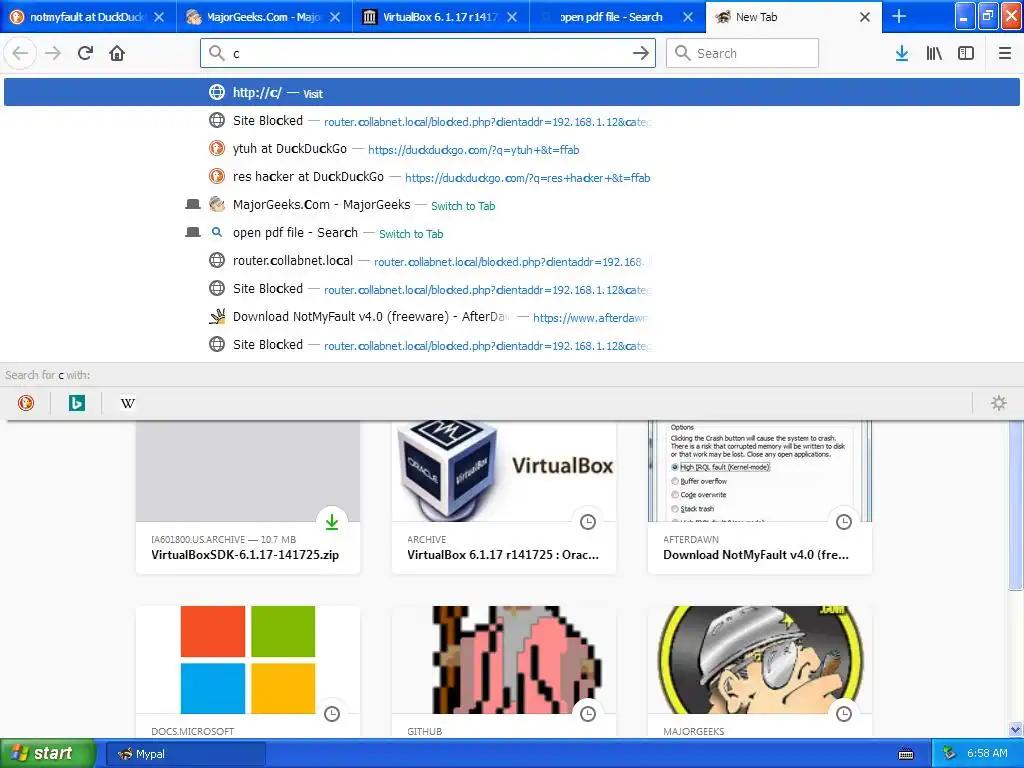Click the history clock on VirtualBox archive tile
The width and height of the screenshot is (1024, 768).
(588, 522)
